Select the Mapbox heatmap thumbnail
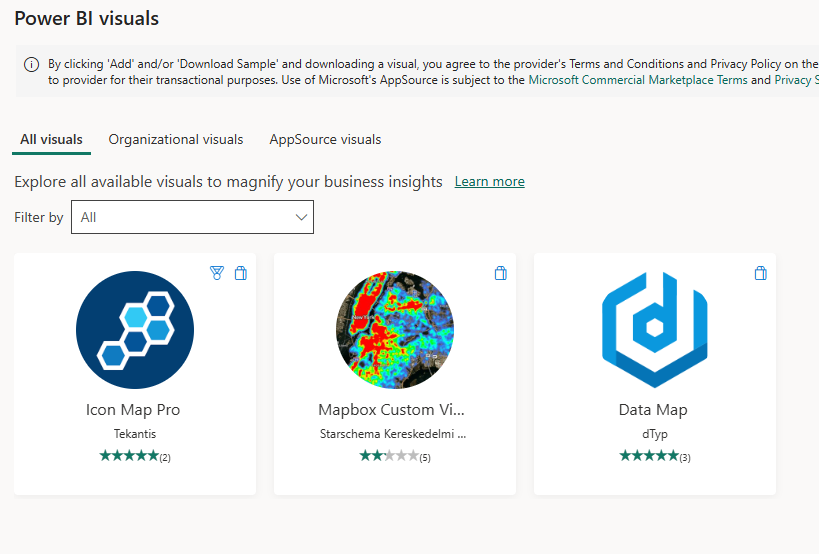This screenshot has height=554, width=819. (395, 330)
